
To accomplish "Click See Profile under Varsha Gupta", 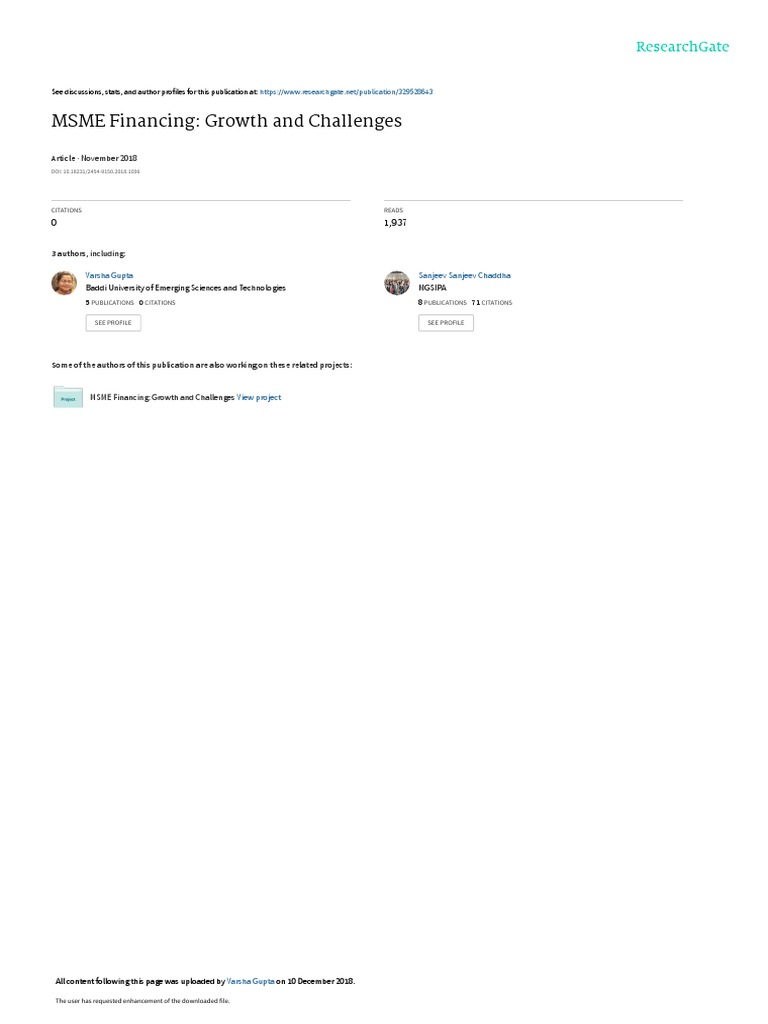I will tap(113, 323).
